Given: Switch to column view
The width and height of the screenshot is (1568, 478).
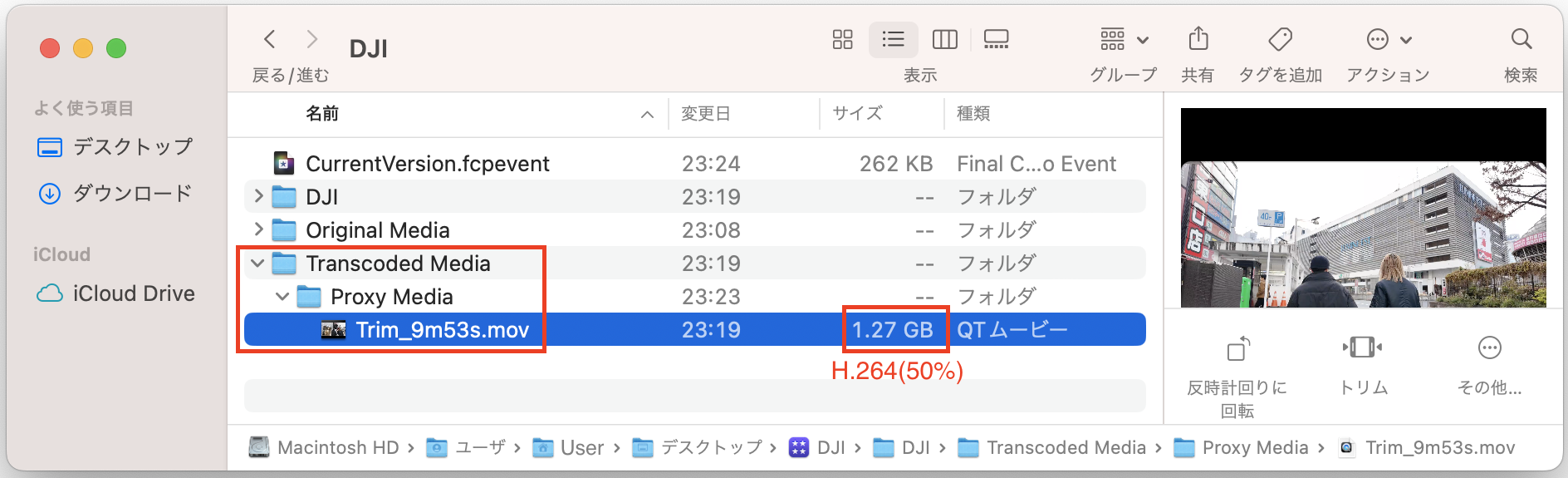Looking at the screenshot, I should point(945,39).
